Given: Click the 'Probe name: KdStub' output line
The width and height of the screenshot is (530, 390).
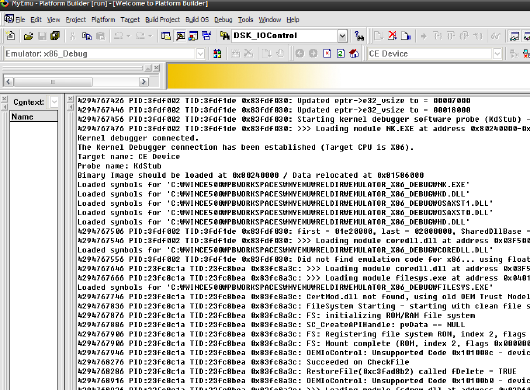Looking at the screenshot, I should (119, 166).
